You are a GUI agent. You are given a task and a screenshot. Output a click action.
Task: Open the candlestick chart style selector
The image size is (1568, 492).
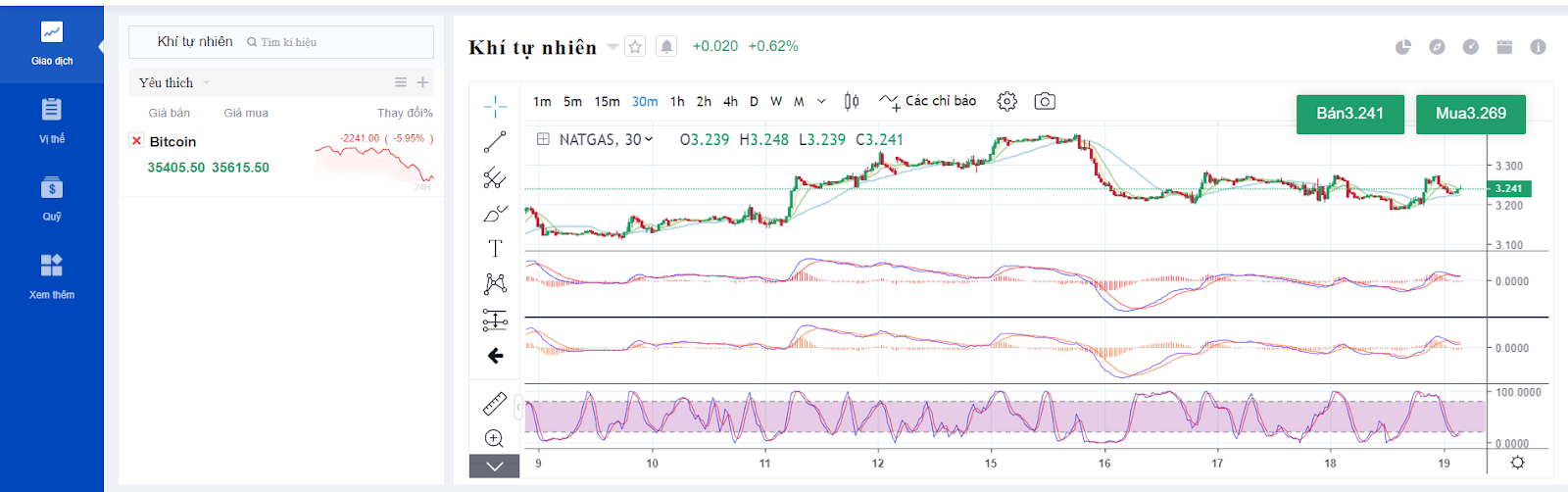(852, 101)
